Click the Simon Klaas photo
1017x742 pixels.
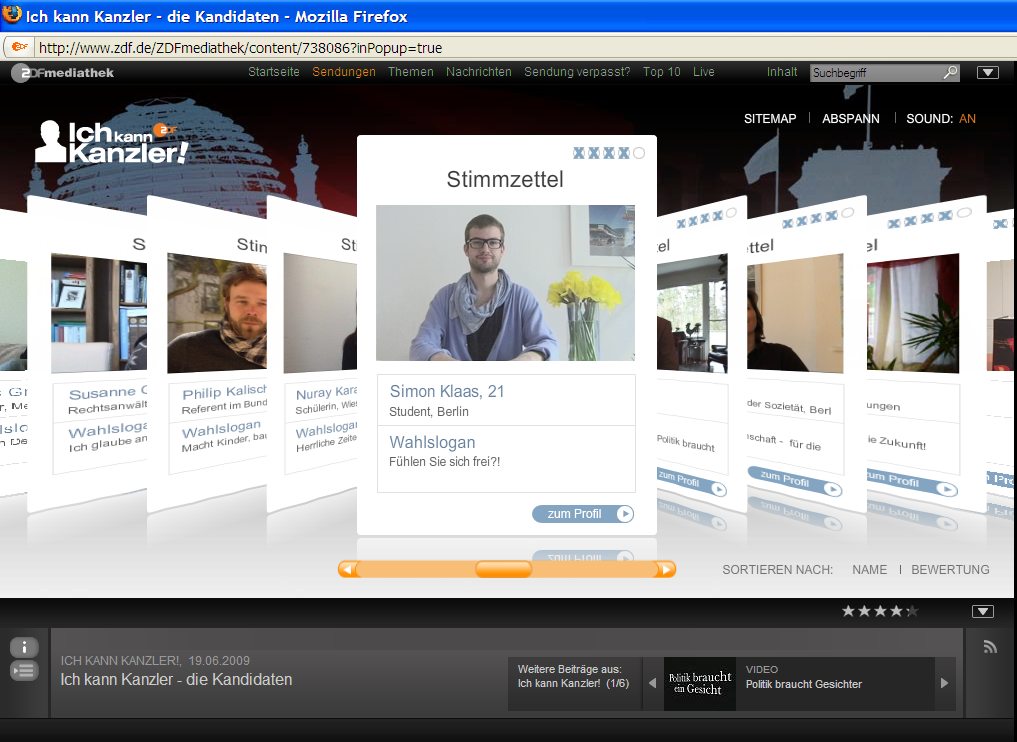point(505,283)
